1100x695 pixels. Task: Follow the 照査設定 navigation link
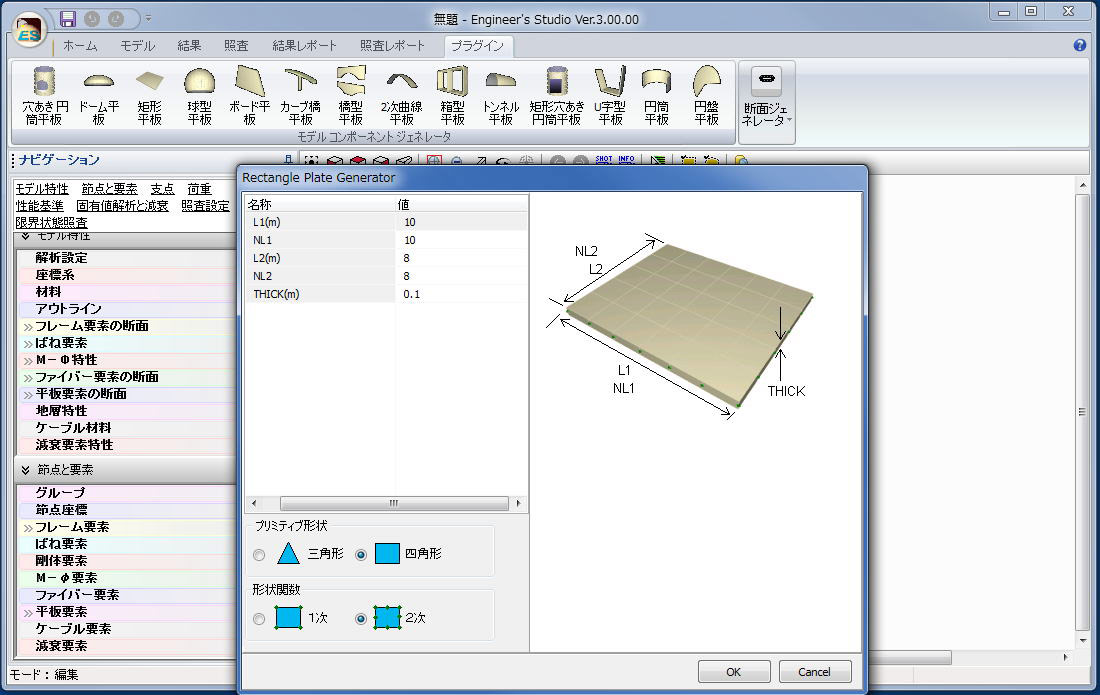click(206, 206)
